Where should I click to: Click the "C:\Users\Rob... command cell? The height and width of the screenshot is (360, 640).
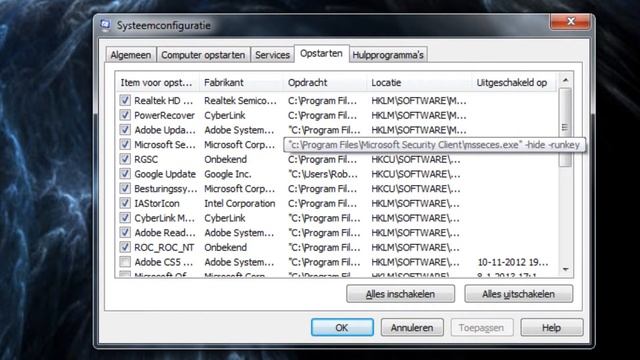pos(323,174)
